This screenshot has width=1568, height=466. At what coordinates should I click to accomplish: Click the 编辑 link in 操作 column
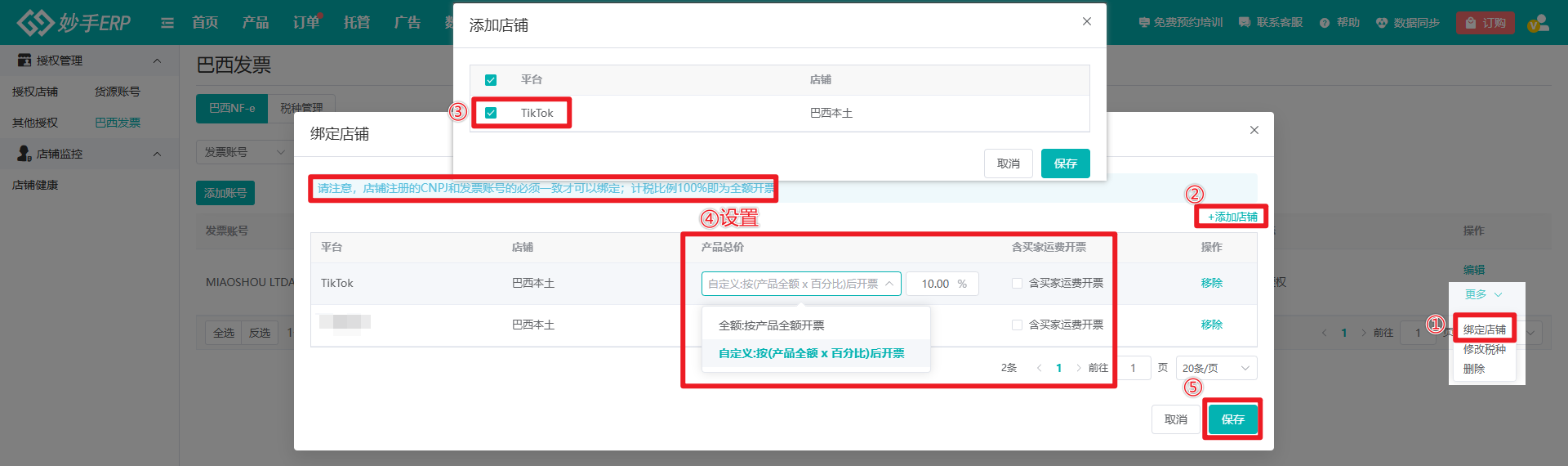tap(1474, 270)
